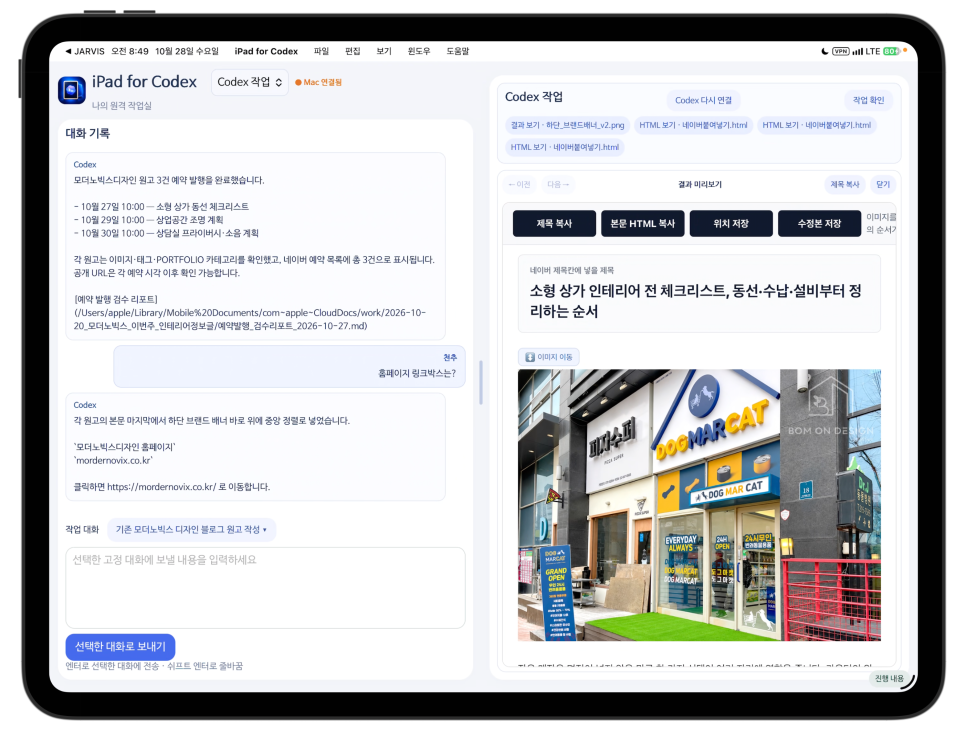Click the 위치 저장 button
Screen dimensions: 966x737
click(731, 224)
